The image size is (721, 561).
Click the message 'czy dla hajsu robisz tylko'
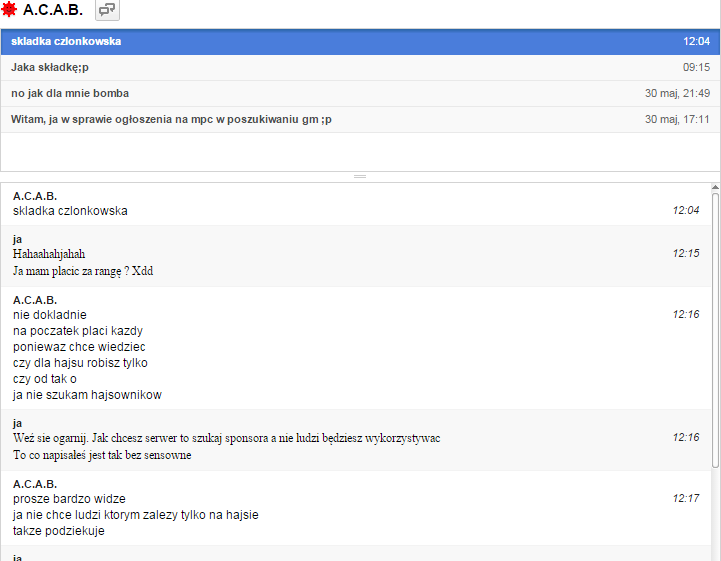coord(80,363)
